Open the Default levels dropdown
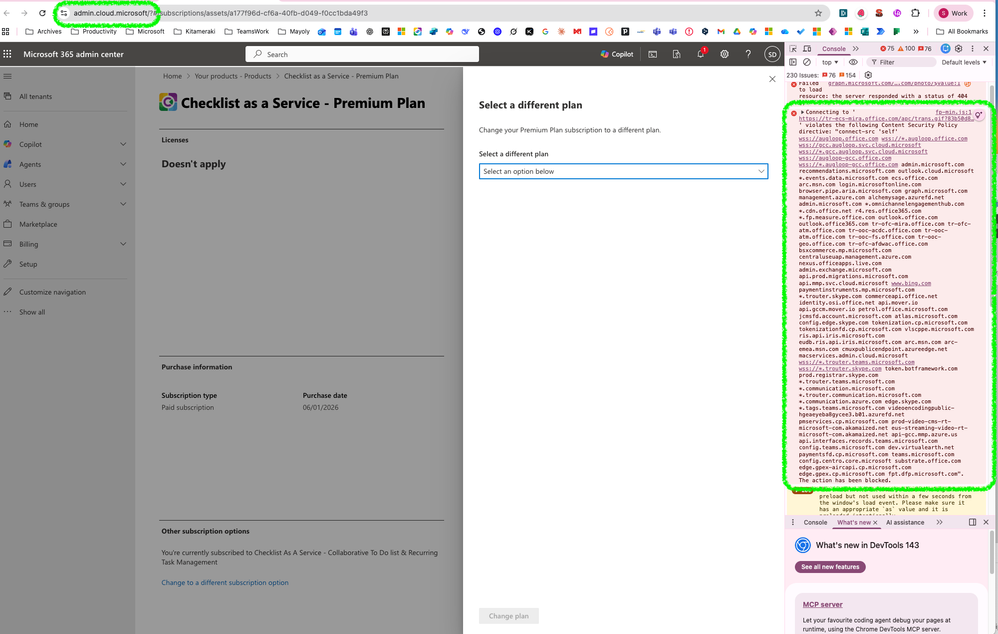The width and height of the screenshot is (998, 634). click(964, 62)
